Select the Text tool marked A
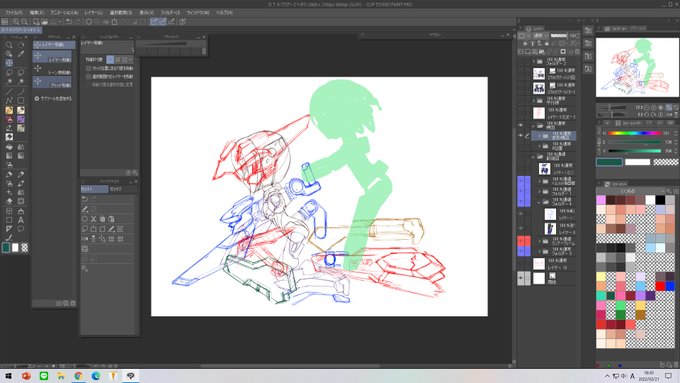680x383 pixels. [x=20, y=220]
